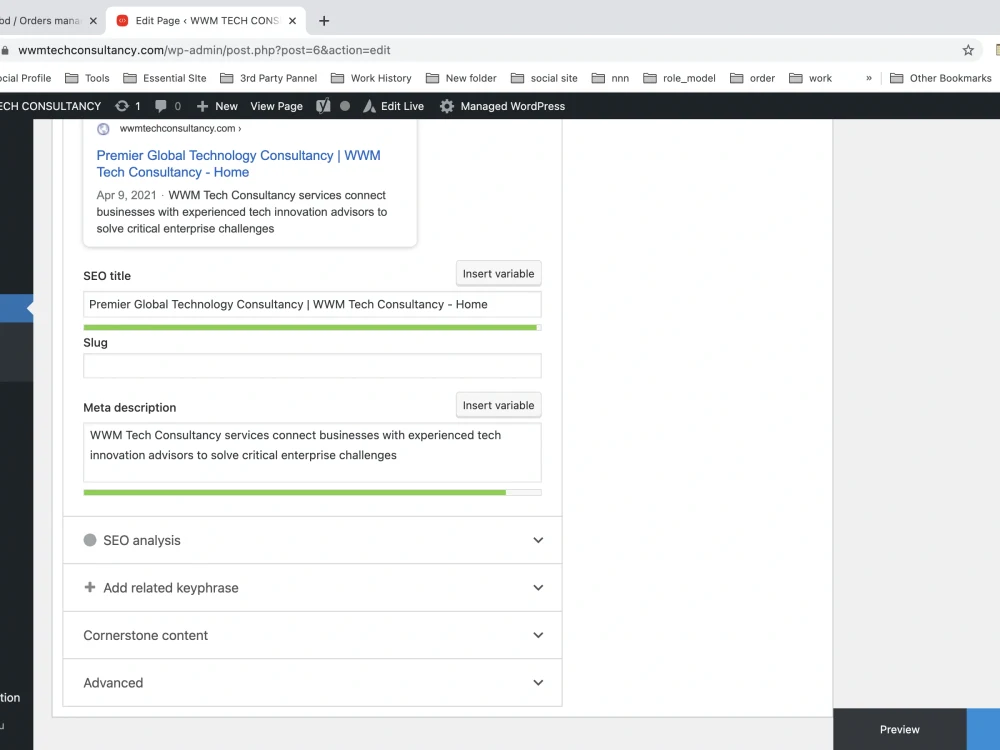
Task: Click the Managed WordPress gear icon
Action: (447, 107)
